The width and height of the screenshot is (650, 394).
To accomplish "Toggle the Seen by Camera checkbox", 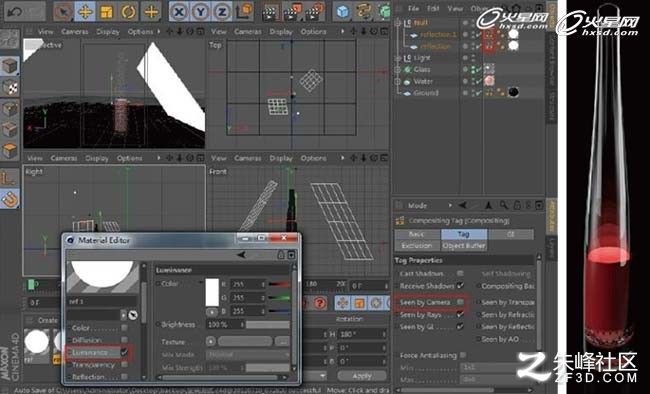I will pyautogui.click(x=460, y=302).
